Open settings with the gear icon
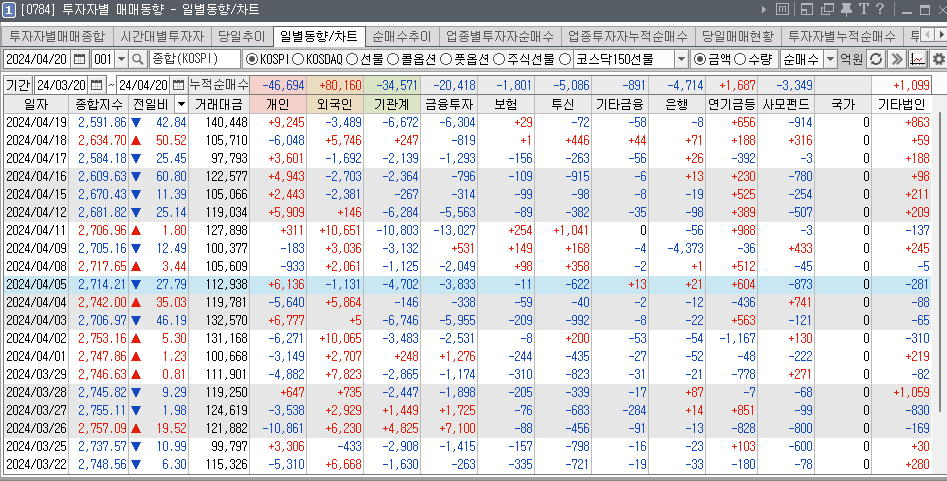Viewport: 947px width, 481px height. pos(938,59)
